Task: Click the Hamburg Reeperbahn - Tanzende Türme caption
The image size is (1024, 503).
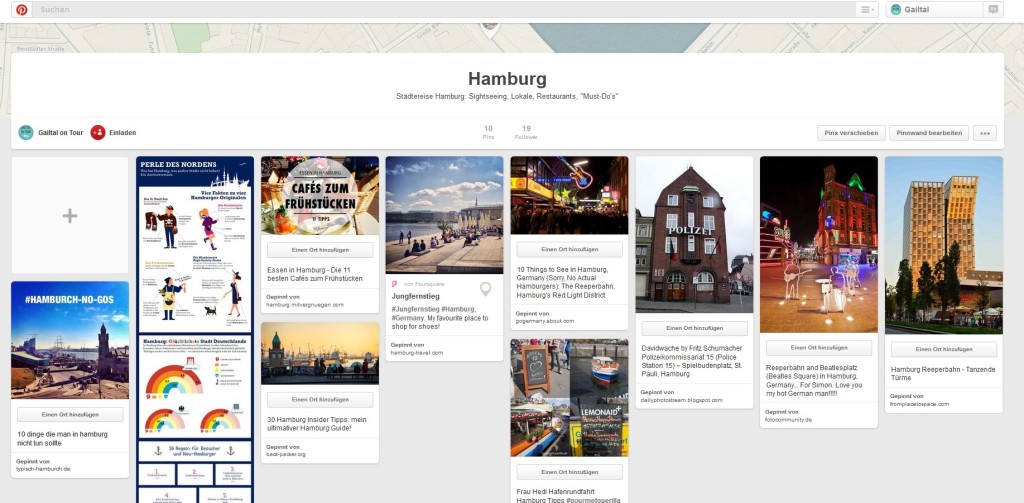Action: click(x=943, y=374)
